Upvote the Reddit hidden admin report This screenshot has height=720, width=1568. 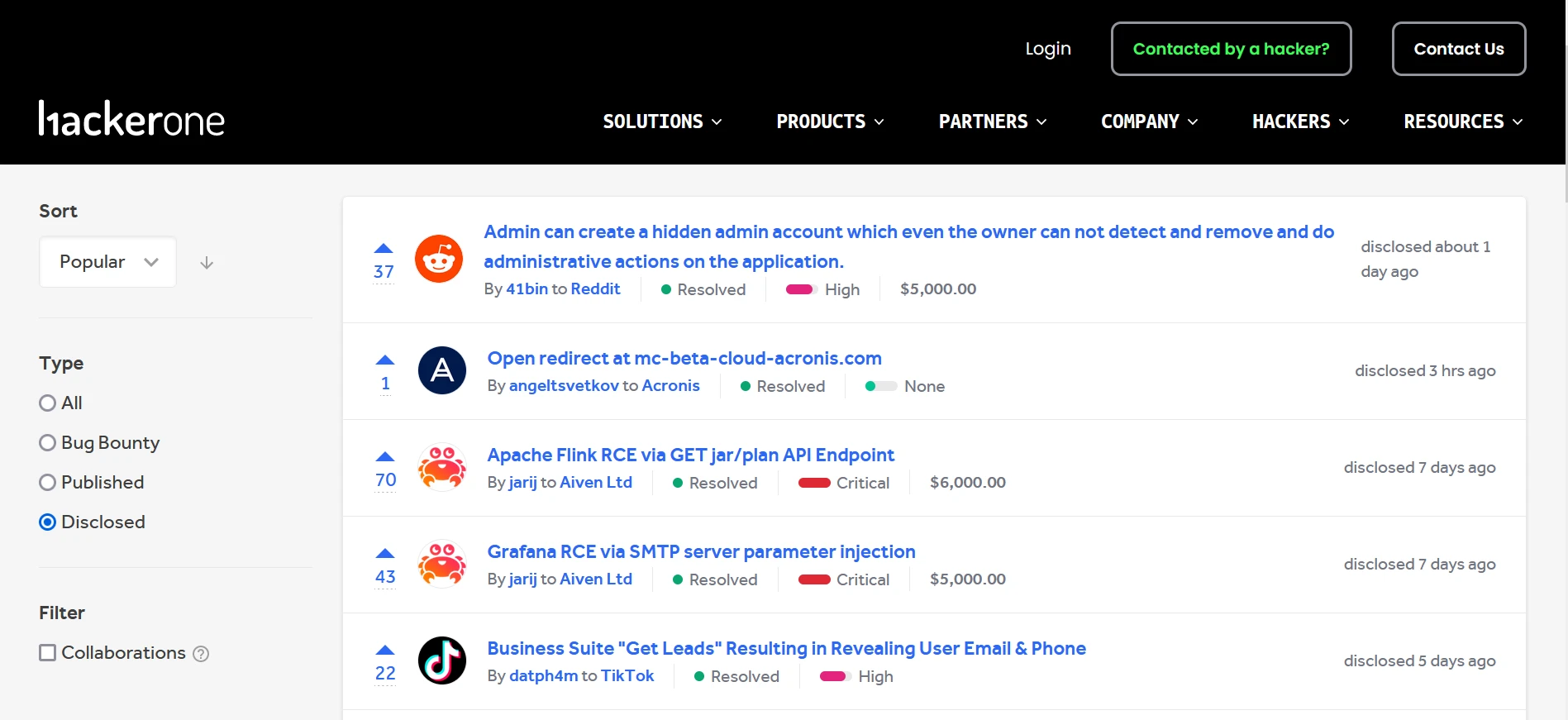(x=384, y=248)
